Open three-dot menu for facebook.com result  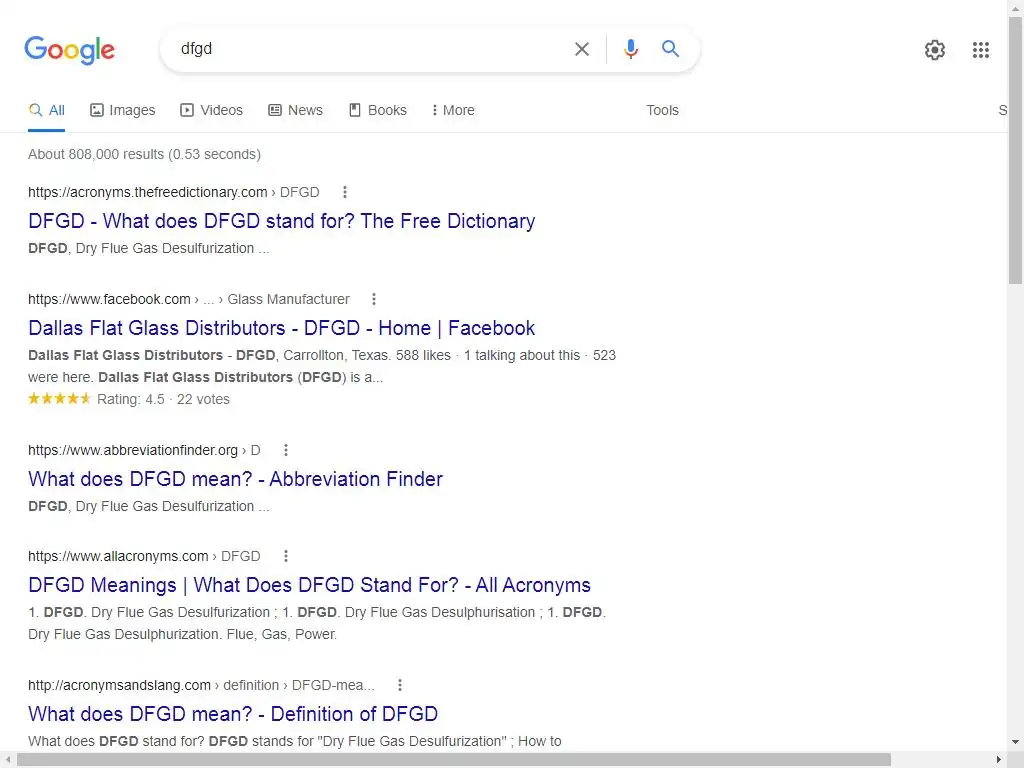pos(374,299)
